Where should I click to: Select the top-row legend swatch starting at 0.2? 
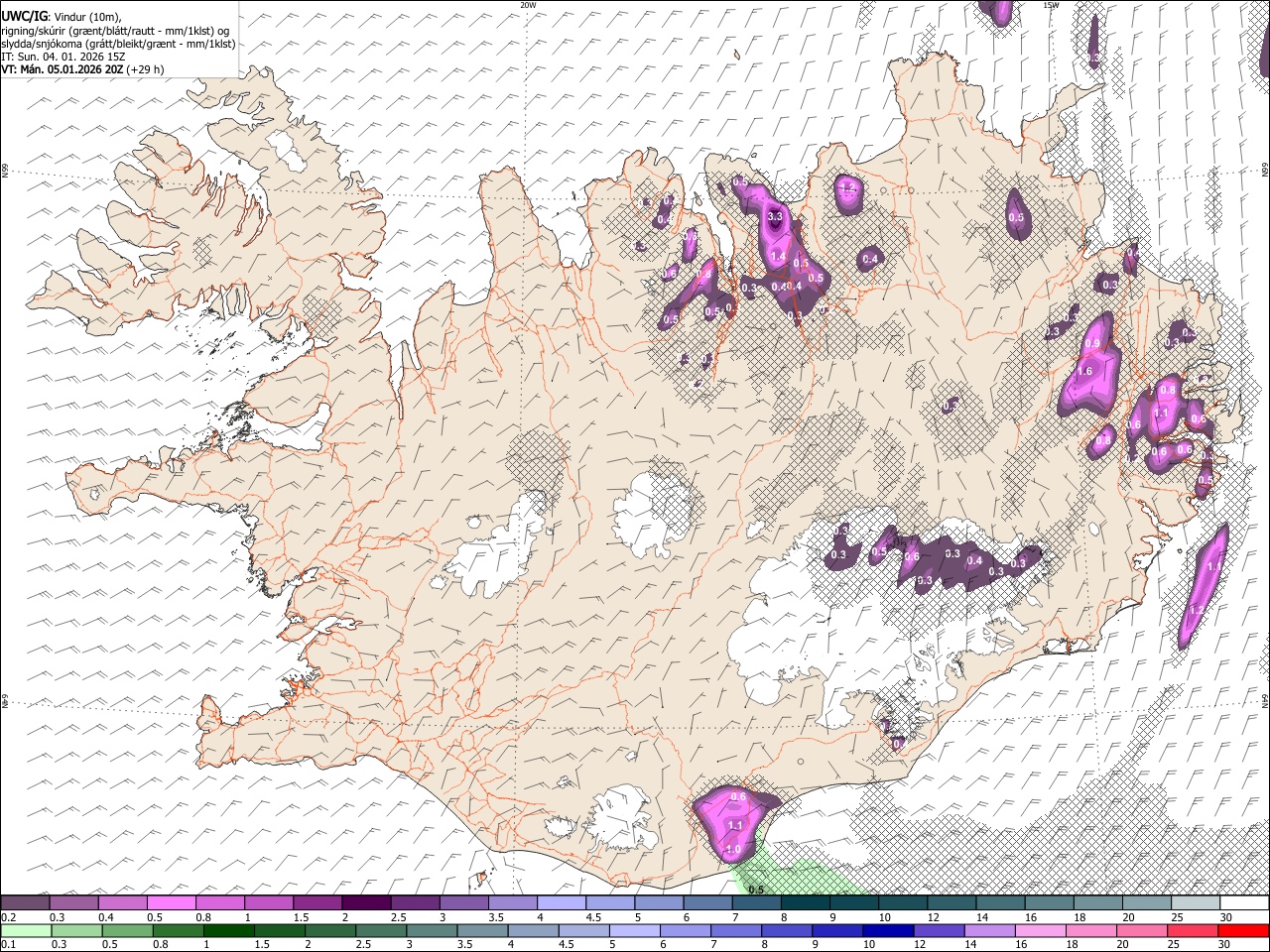tap(25, 902)
